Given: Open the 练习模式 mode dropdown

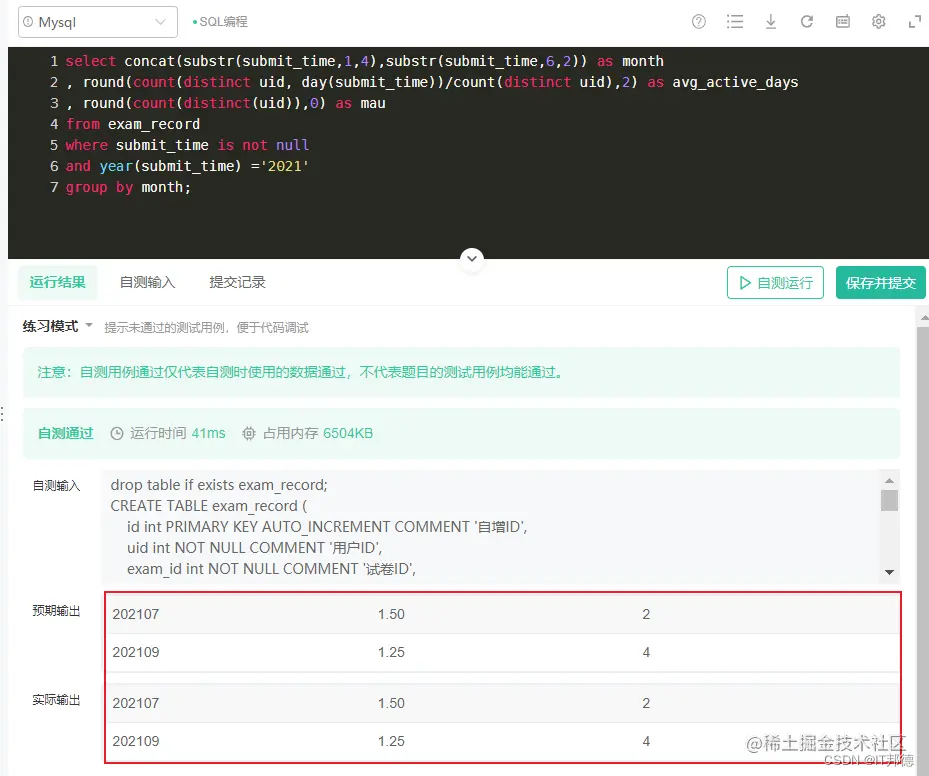Looking at the screenshot, I should (x=57, y=326).
